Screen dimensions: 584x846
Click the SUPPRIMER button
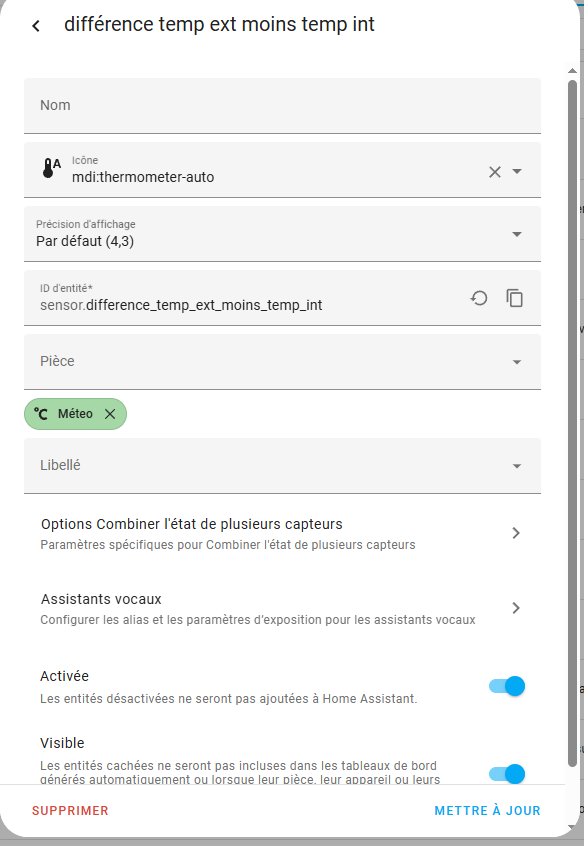tap(70, 810)
